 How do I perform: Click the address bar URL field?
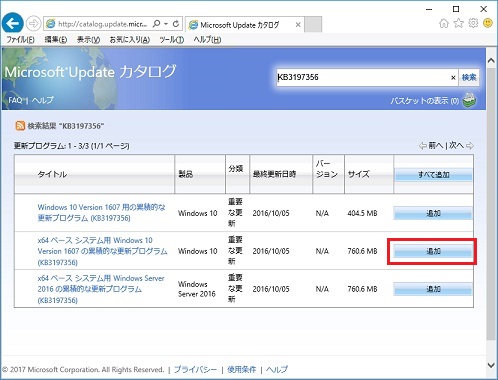click(x=102, y=24)
